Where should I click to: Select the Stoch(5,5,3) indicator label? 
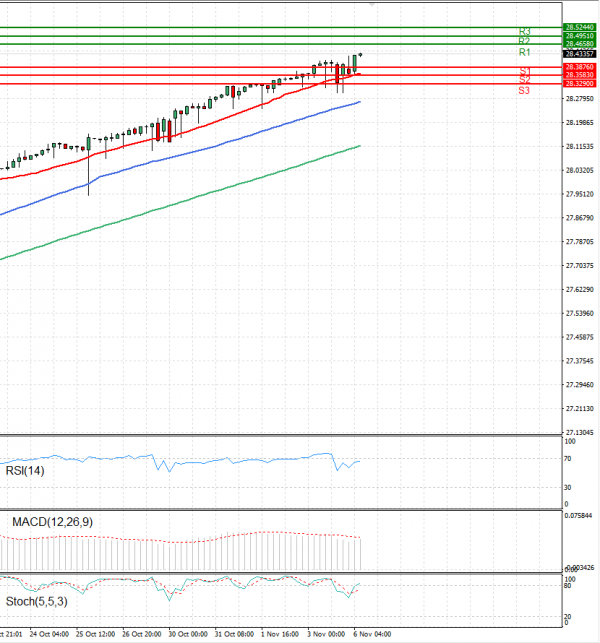pyautogui.click(x=37, y=602)
